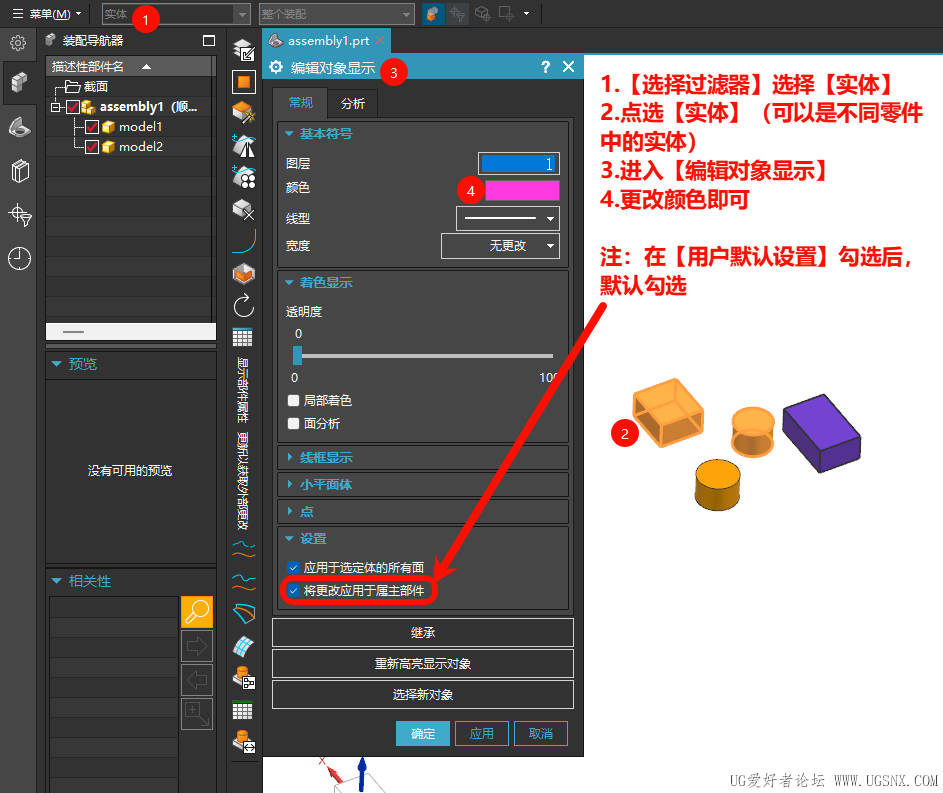
Task: Click the cube with X delete icon
Action: click(x=244, y=210)
